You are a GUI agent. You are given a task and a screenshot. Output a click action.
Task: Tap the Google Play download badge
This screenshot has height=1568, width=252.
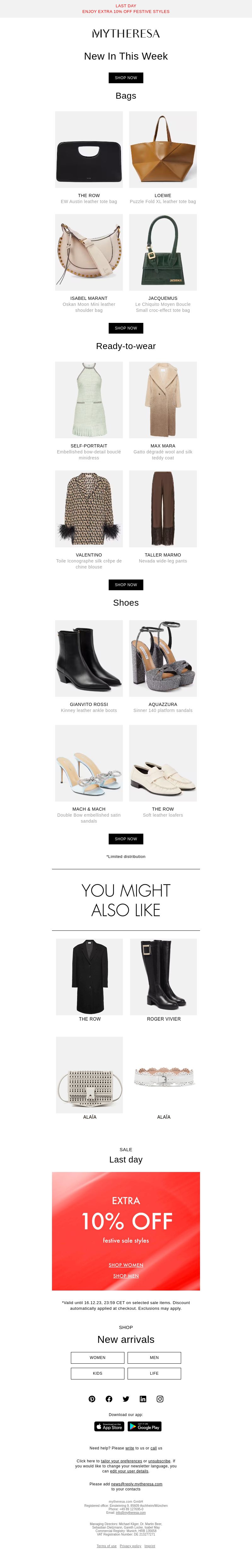coord(144,1426)
